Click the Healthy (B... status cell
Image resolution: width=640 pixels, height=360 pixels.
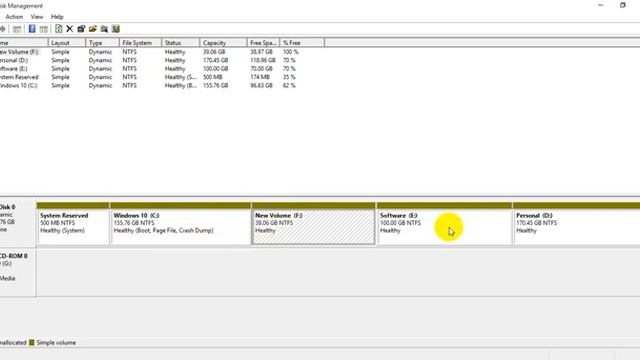(180, 85)
